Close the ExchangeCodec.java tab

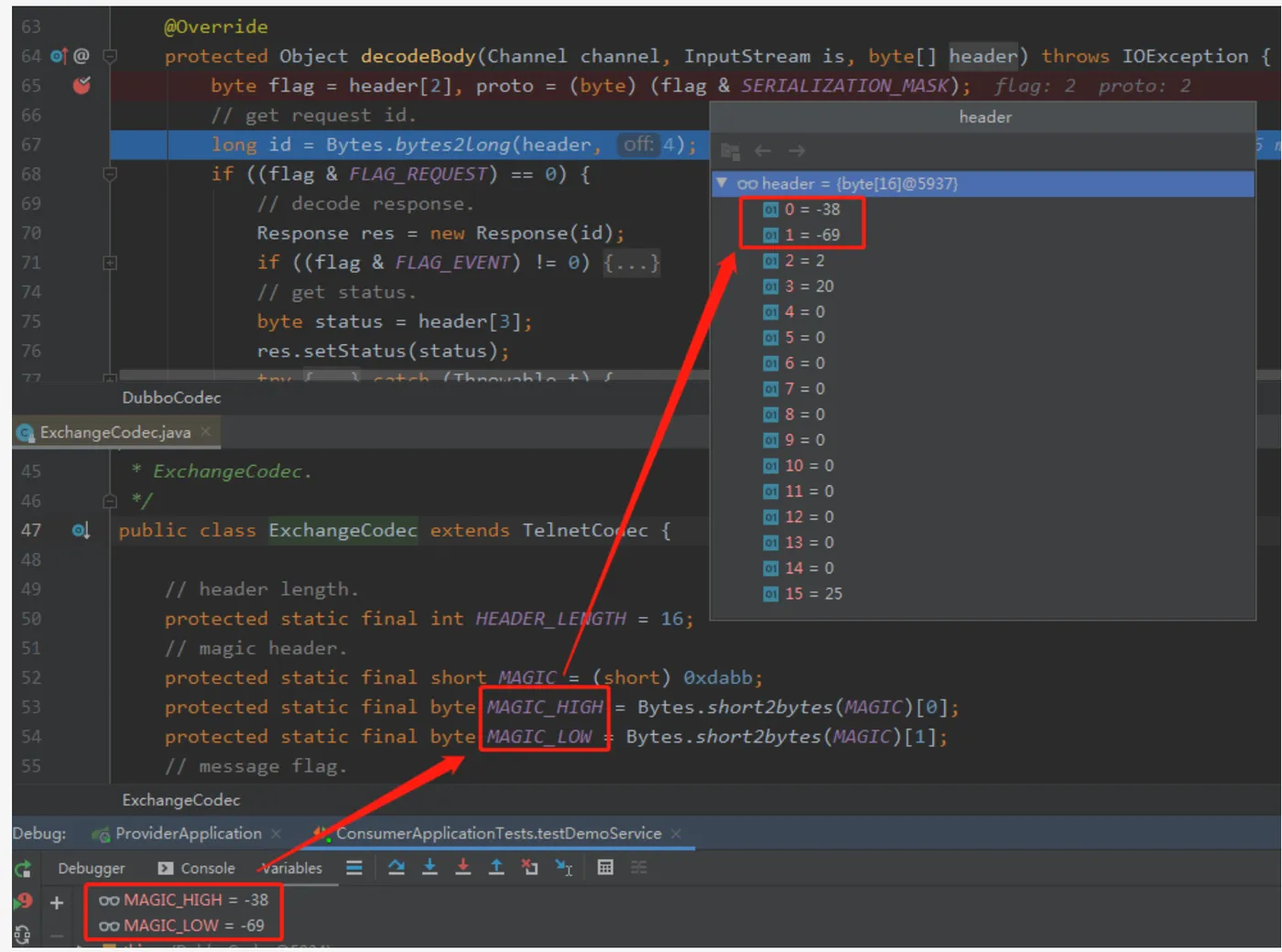(x=206, y=431)
